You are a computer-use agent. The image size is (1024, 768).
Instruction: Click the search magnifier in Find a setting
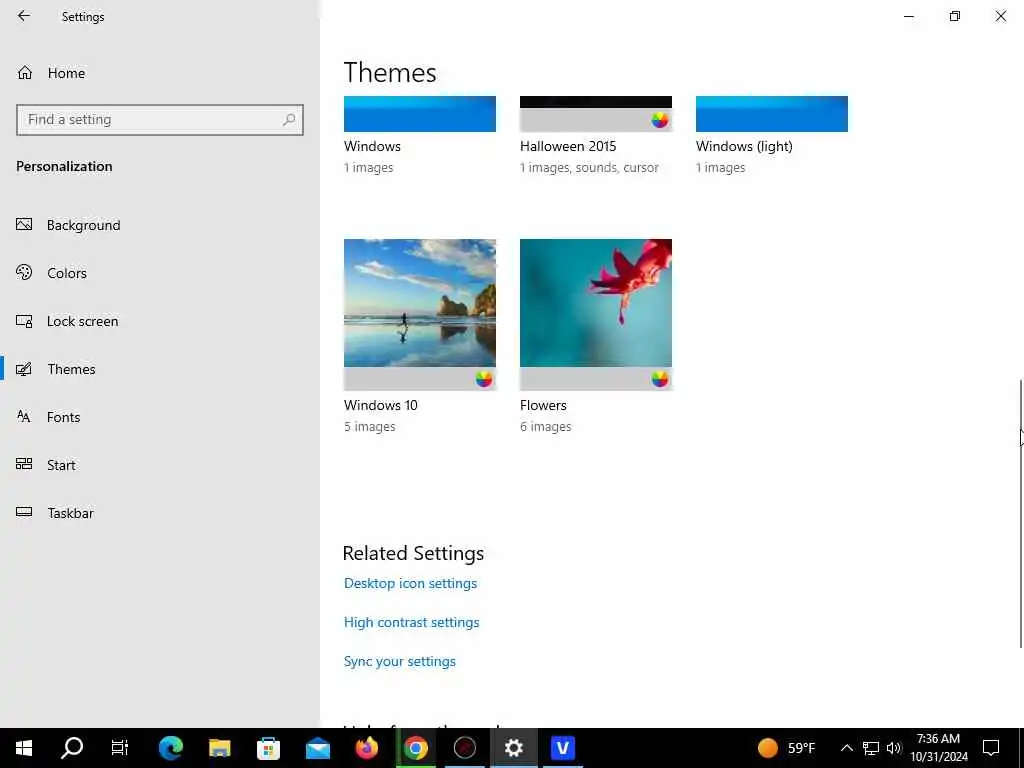289,120
